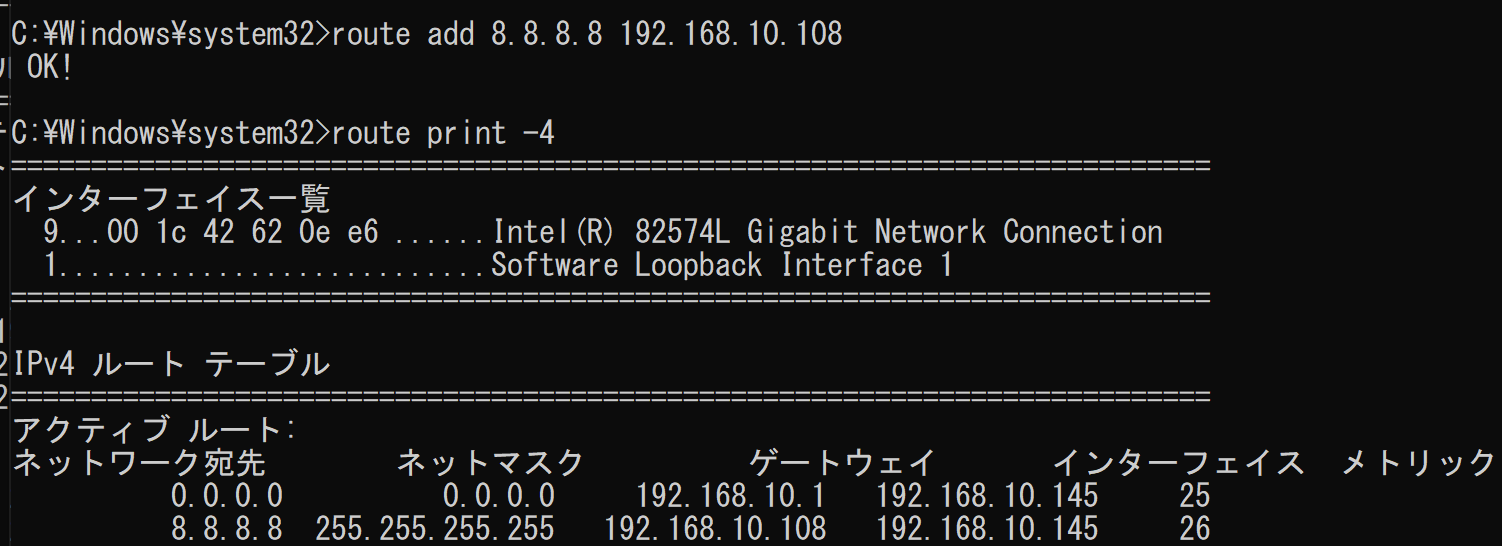Click the 'インターフェイス' column header
This screenshot has height=546, width=1502.
pyautogui.click(x=1178, y=463)
